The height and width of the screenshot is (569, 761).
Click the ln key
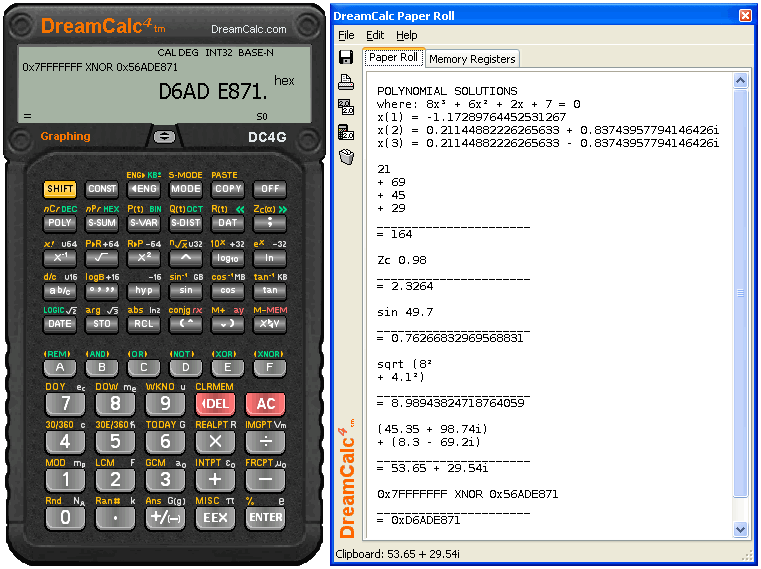point(270,257)
